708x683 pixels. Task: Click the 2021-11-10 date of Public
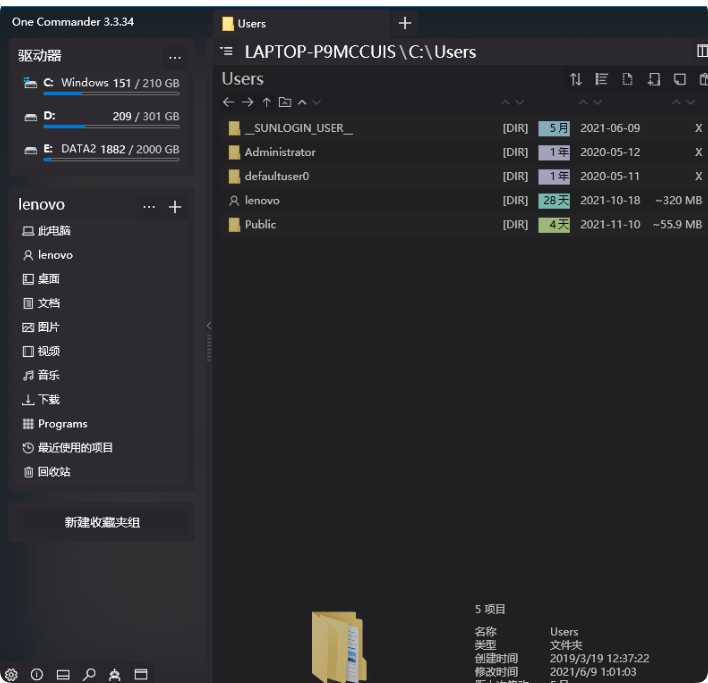coord(610,224)
